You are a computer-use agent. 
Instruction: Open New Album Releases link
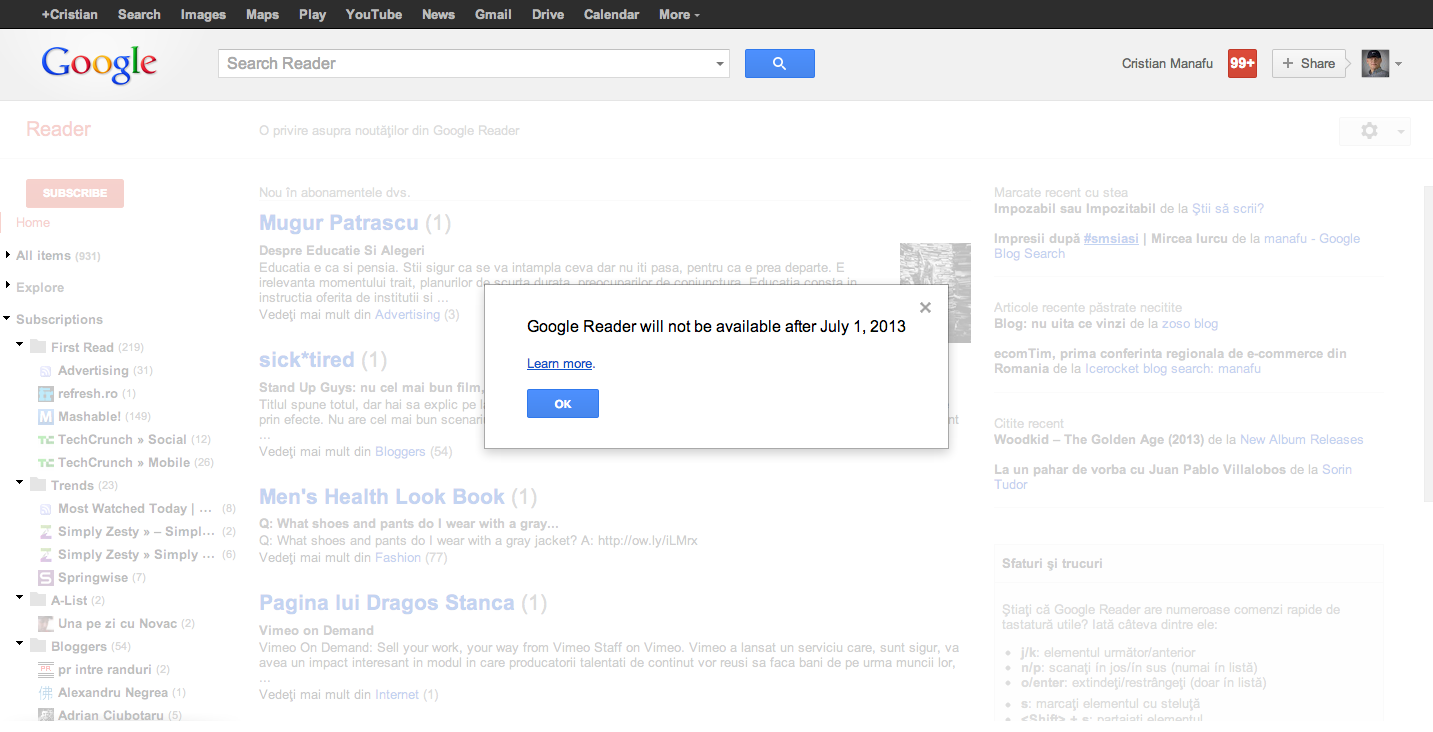1301,439
